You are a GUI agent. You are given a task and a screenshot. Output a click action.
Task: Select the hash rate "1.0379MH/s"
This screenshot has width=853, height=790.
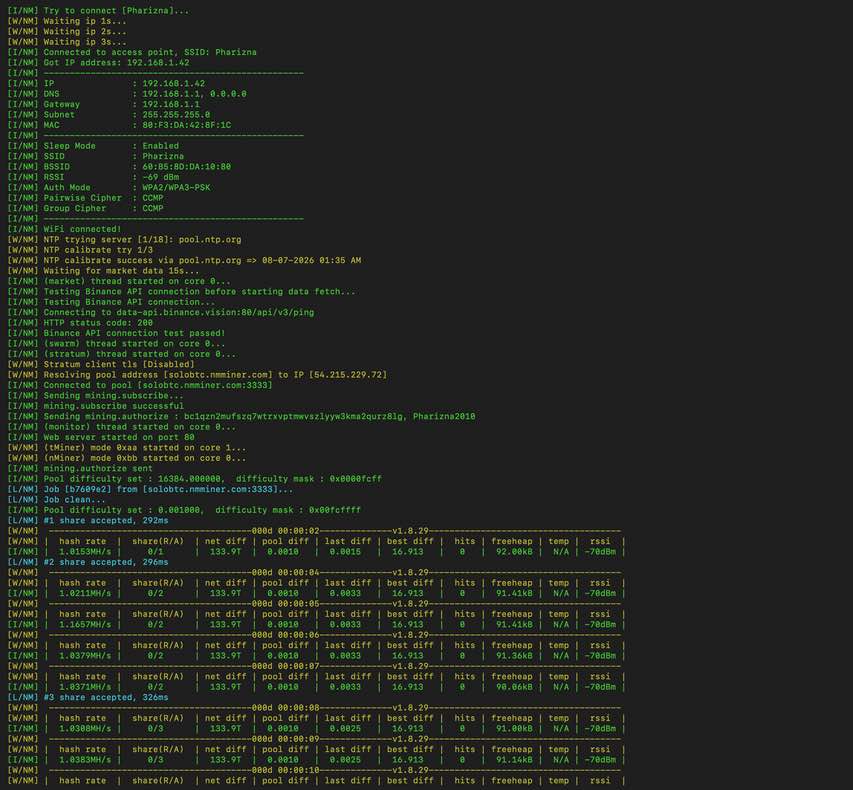(x=85, y=656)
